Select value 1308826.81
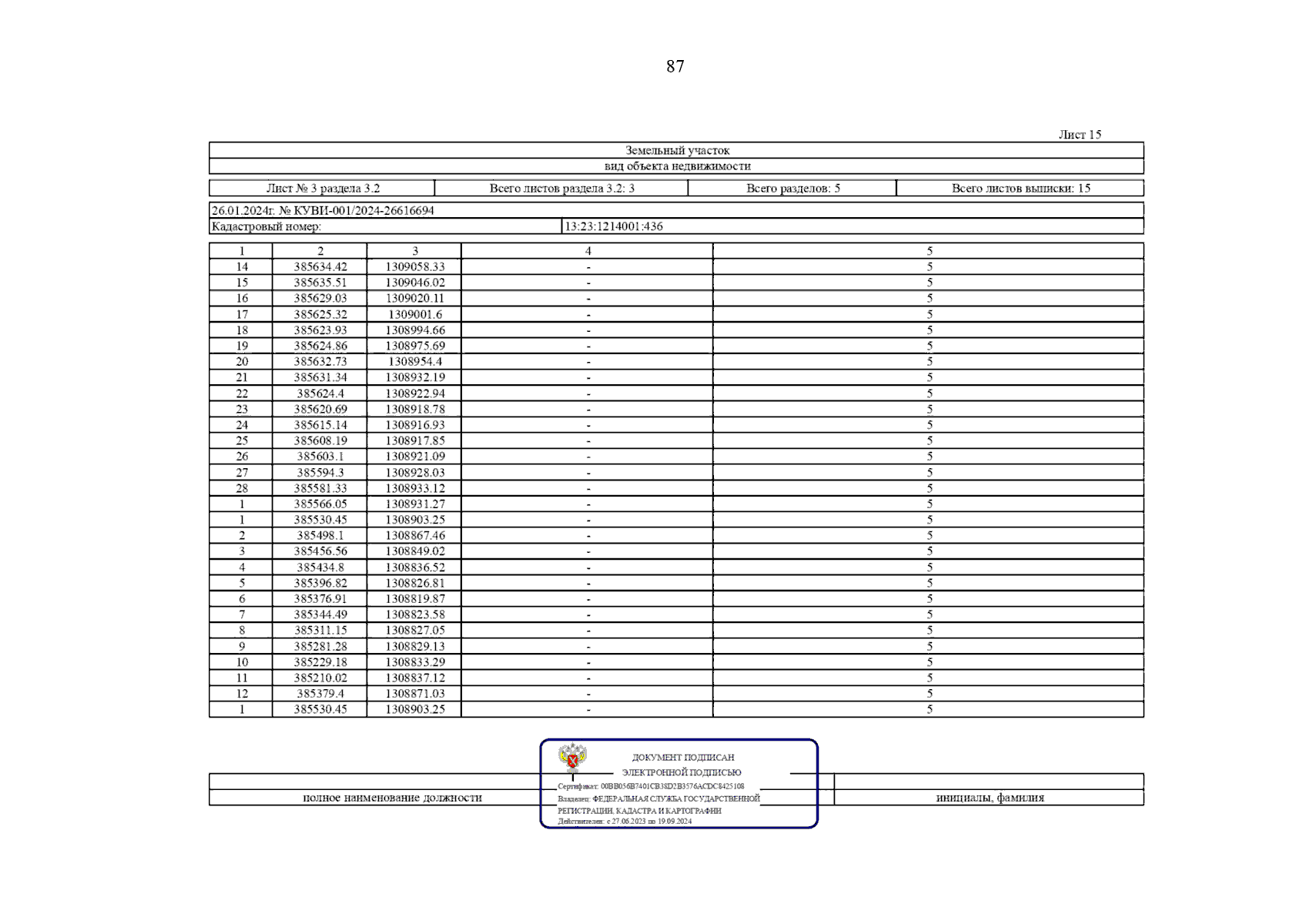1307x924 pixels. (x=415, y=583)
